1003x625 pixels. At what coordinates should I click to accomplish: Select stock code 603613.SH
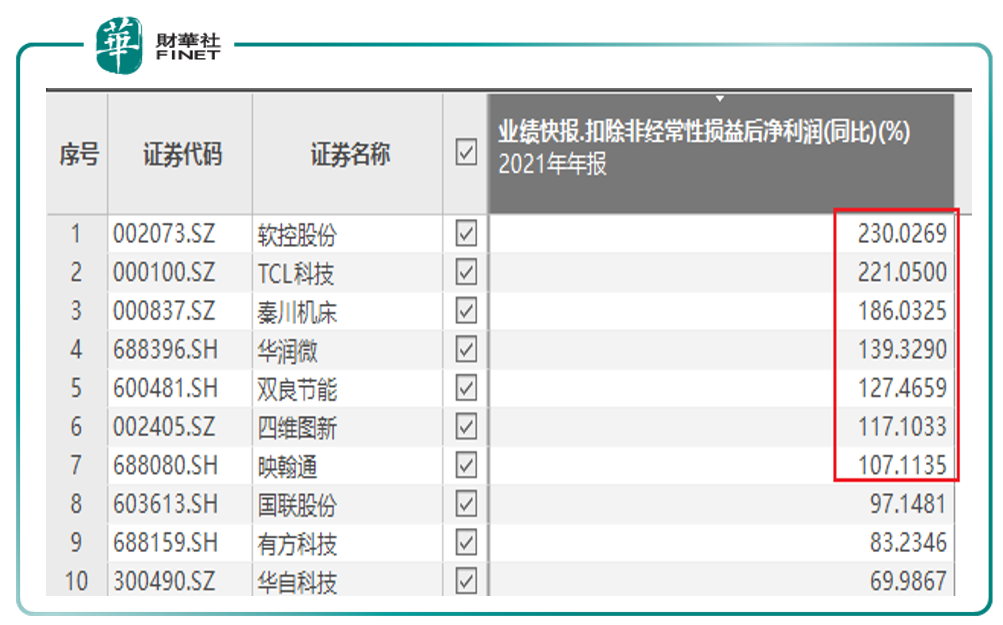[166, 504]
